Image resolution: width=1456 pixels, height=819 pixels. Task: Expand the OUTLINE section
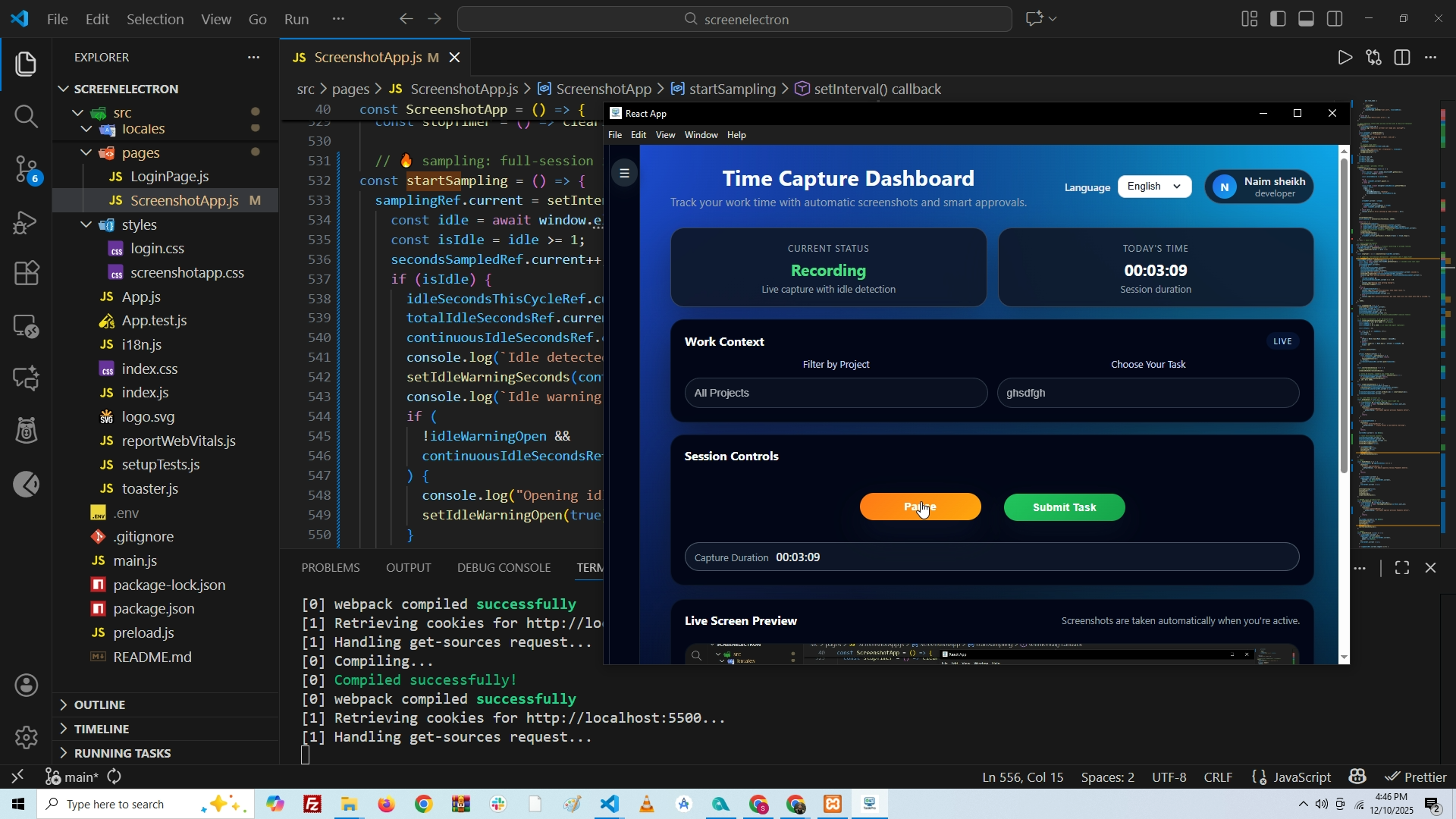(99, 704)
